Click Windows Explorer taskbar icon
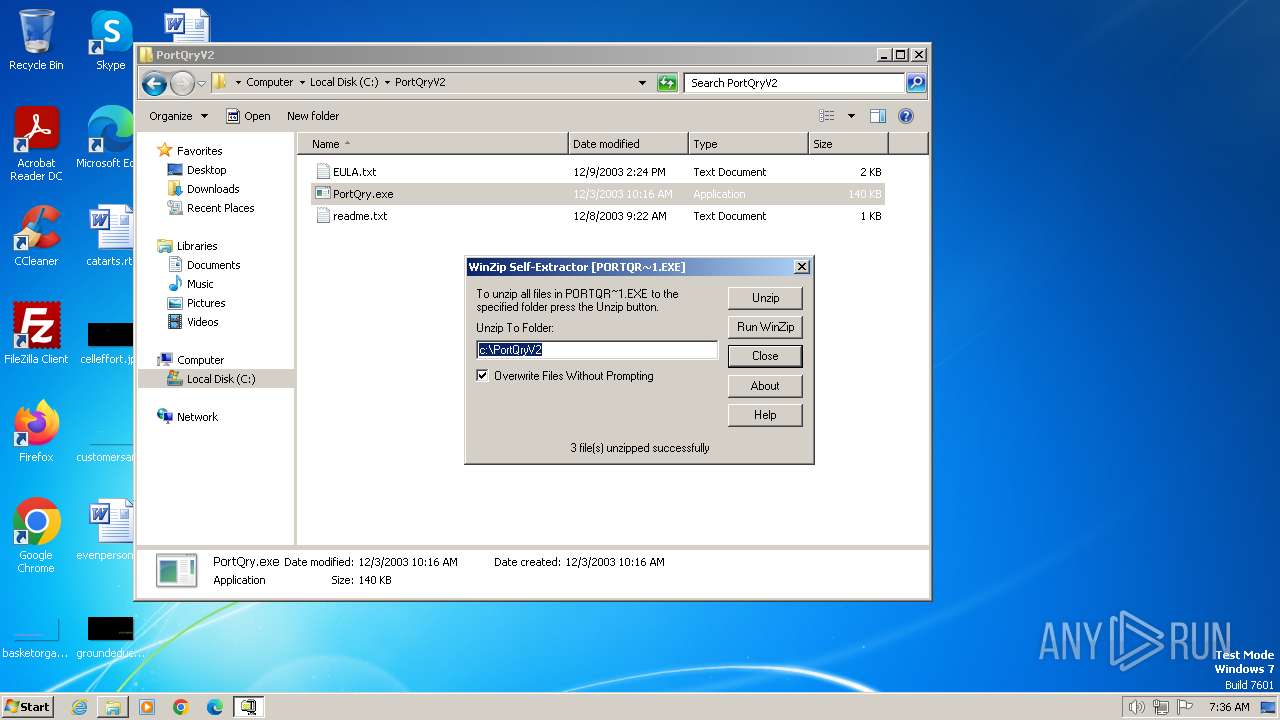Screen dimensions: 1280x720 (113, 707)
